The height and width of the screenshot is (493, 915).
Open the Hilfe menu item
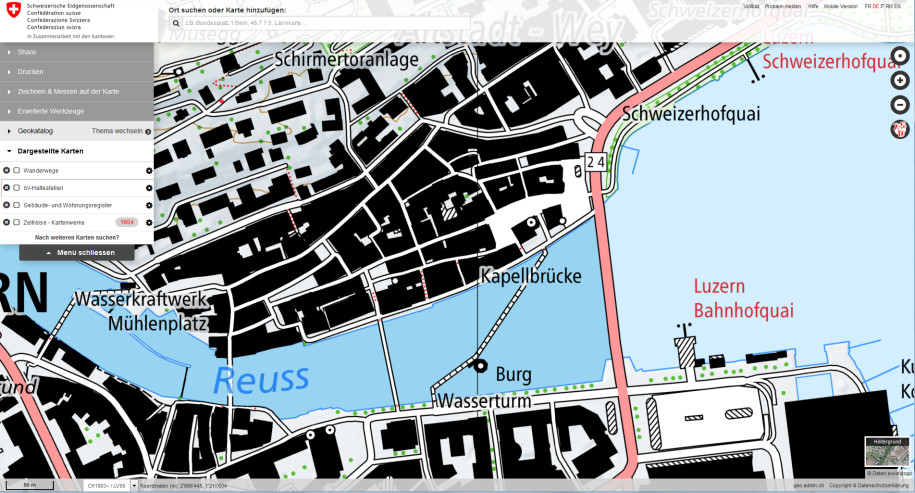(813, 6)
